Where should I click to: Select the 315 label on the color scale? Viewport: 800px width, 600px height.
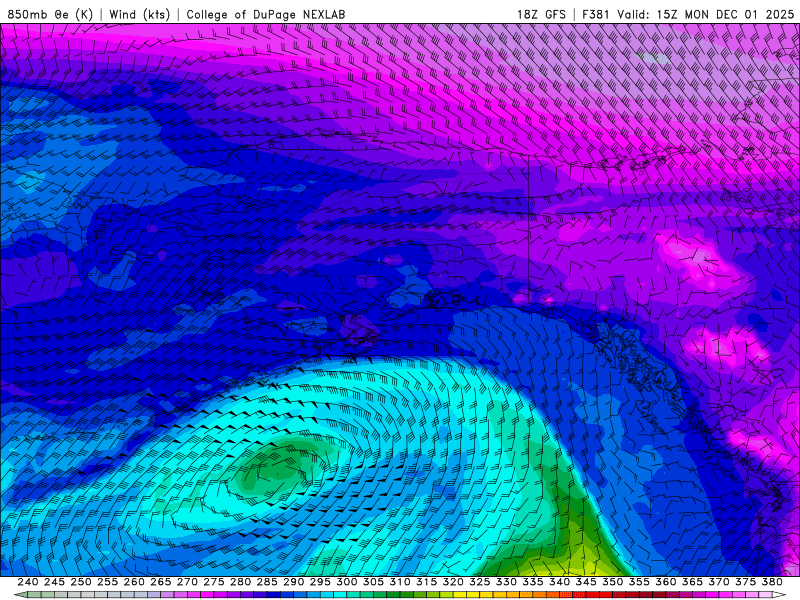point(426,582)
